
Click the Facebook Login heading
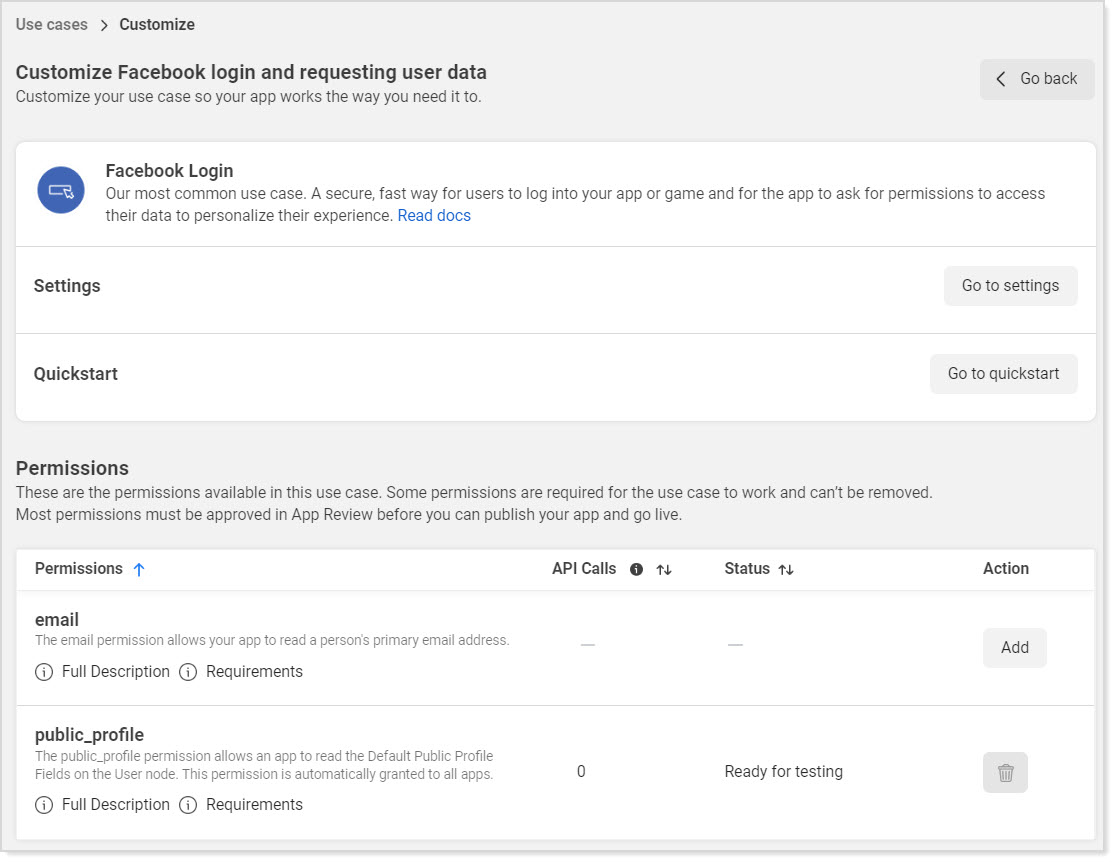[x=169, y=171]
